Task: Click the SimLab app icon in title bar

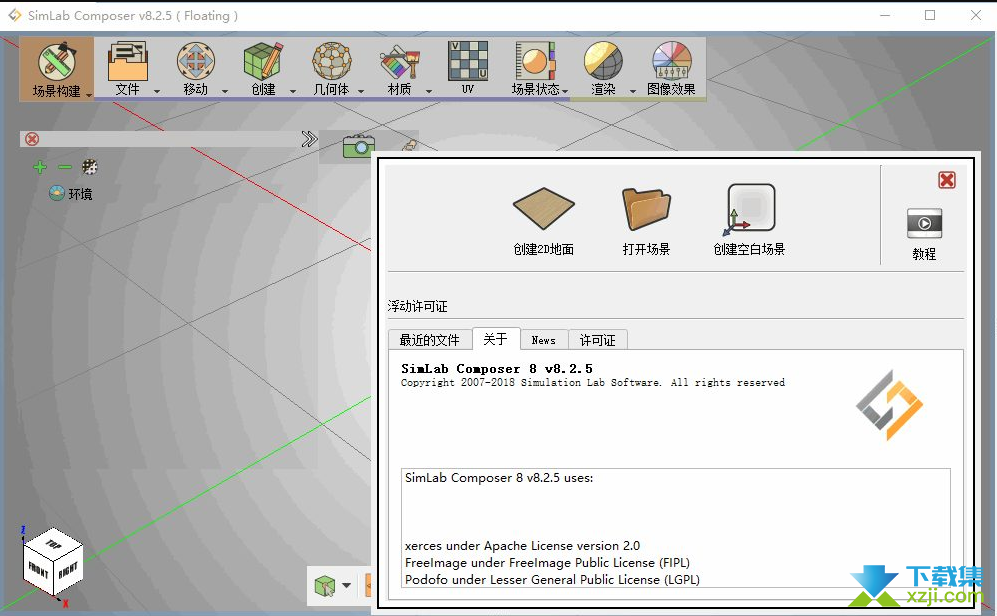Action: (14, 15)
